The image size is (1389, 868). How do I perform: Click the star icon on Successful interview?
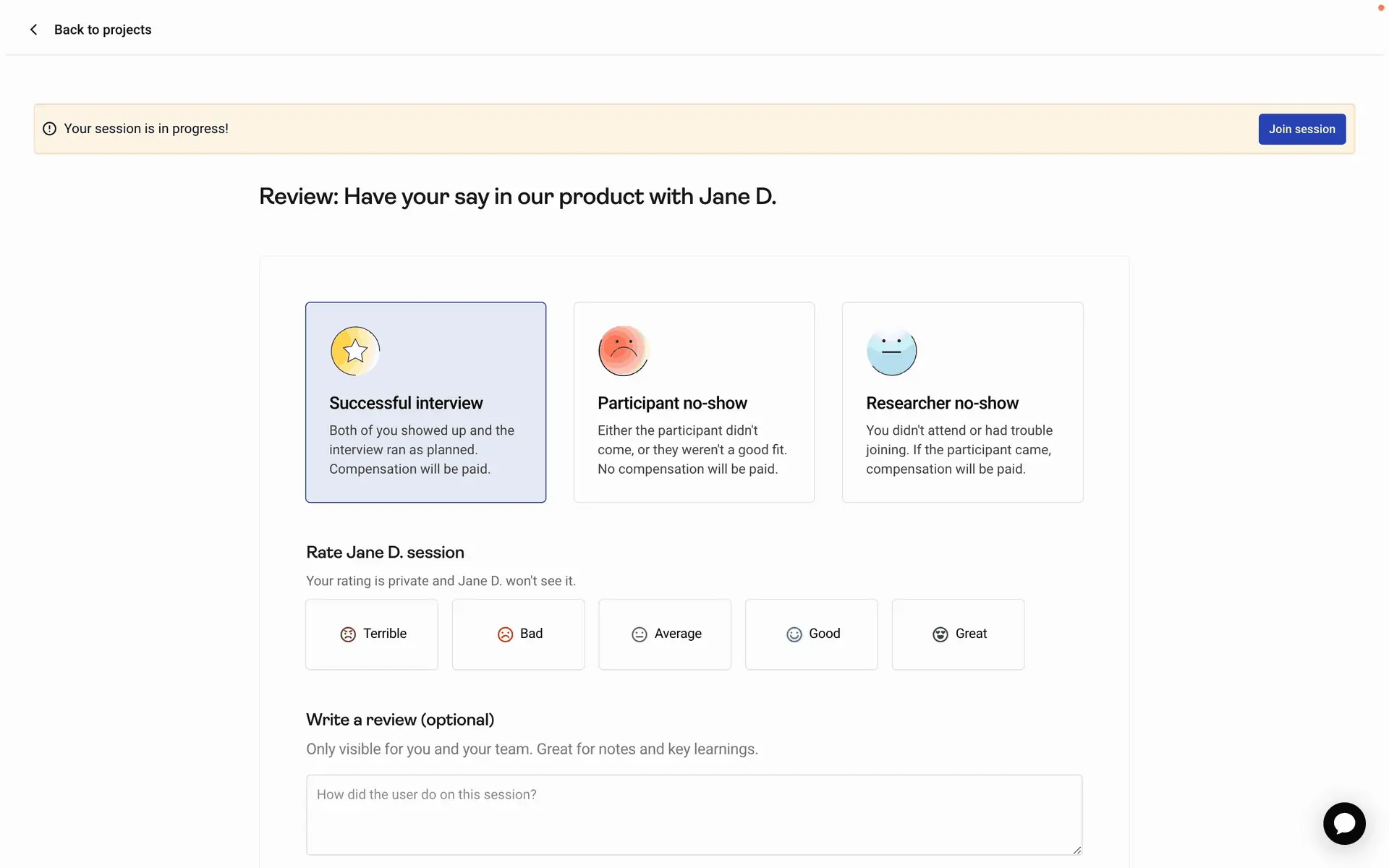(x=355, y=351)
